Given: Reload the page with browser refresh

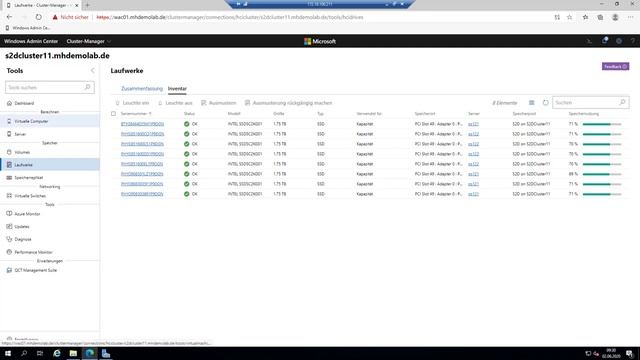Looking at the screenshot, I should [38, 17].
